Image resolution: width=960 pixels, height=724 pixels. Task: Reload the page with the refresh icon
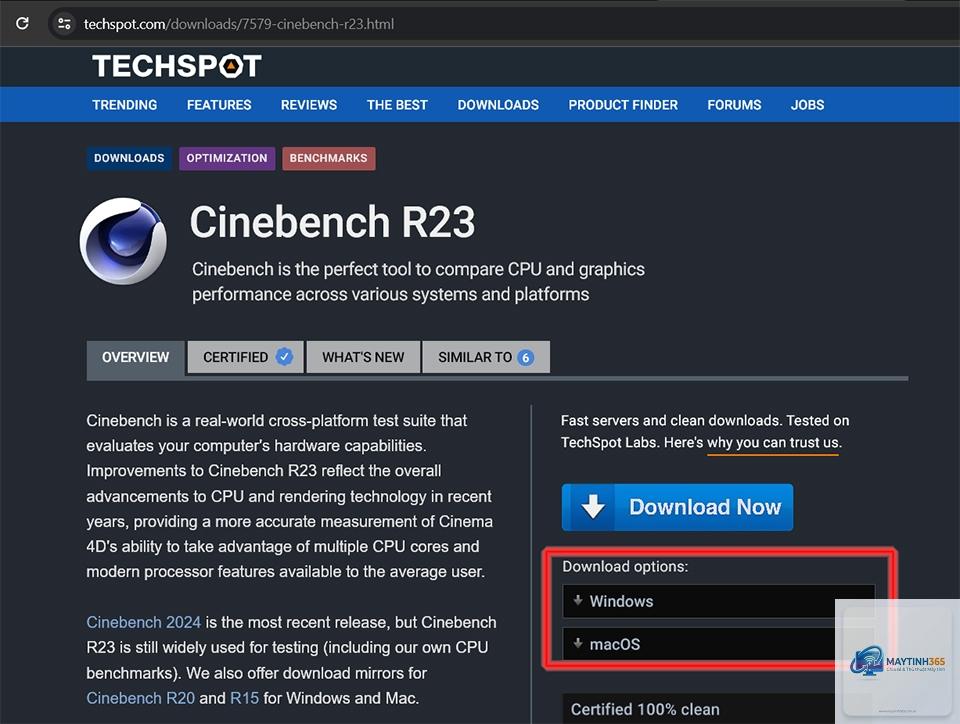22,23
